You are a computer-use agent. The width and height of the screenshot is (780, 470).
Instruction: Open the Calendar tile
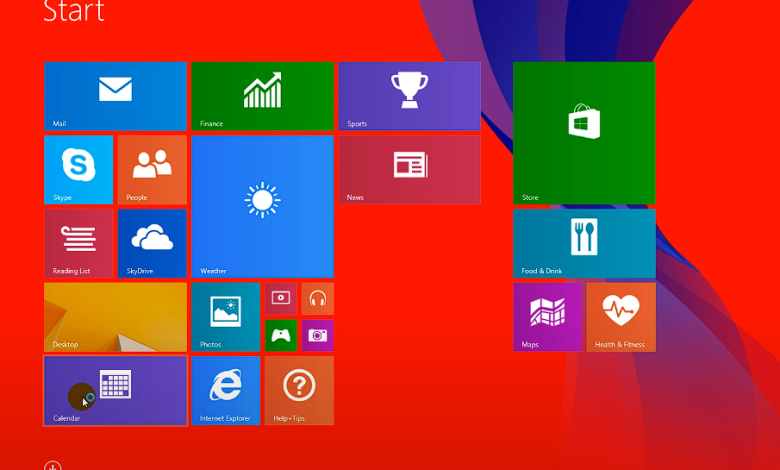point(115,390)
